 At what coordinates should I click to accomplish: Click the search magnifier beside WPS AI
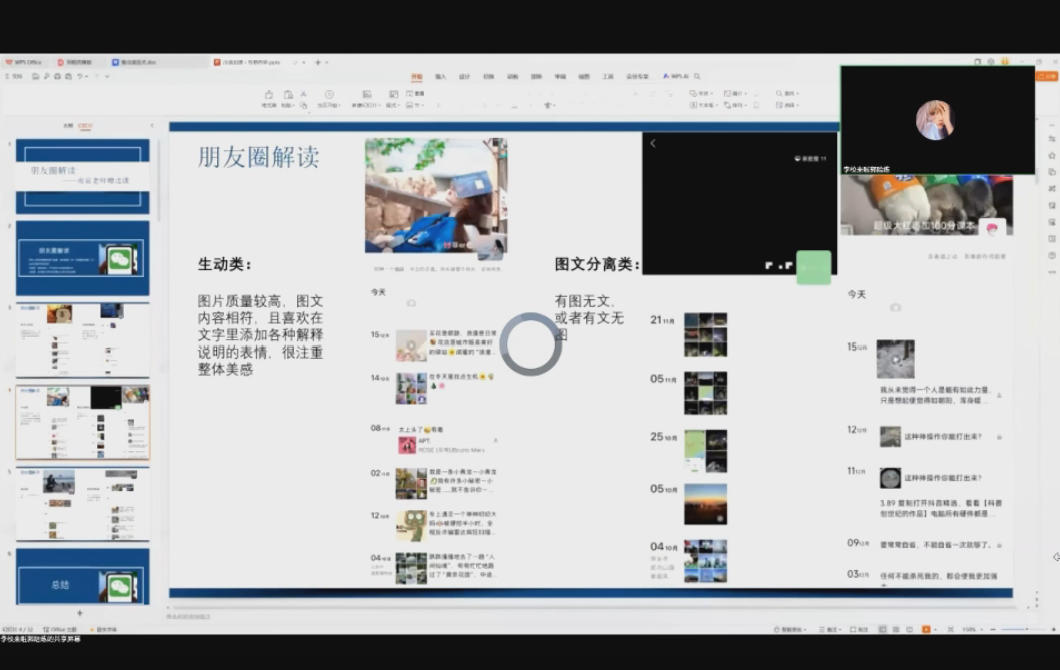tap(697, 76)
